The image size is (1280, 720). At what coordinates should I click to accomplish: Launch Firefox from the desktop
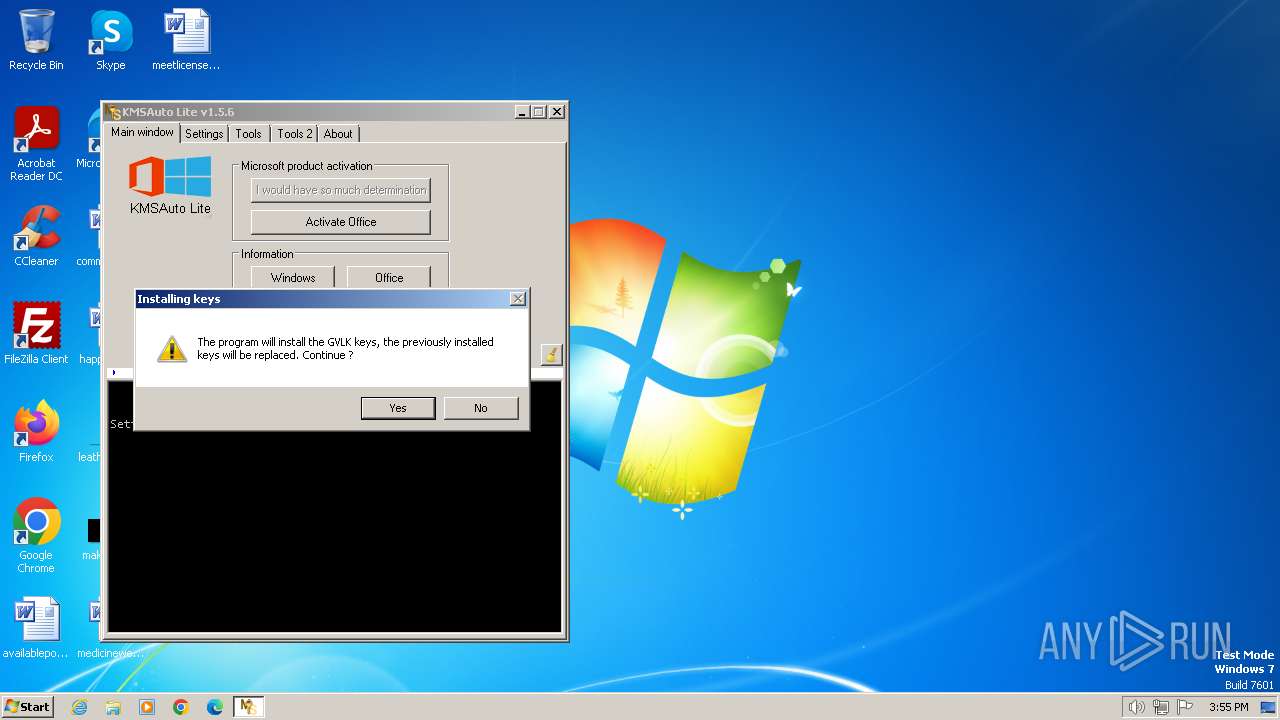pyautogui.click(x=36, y=431)
